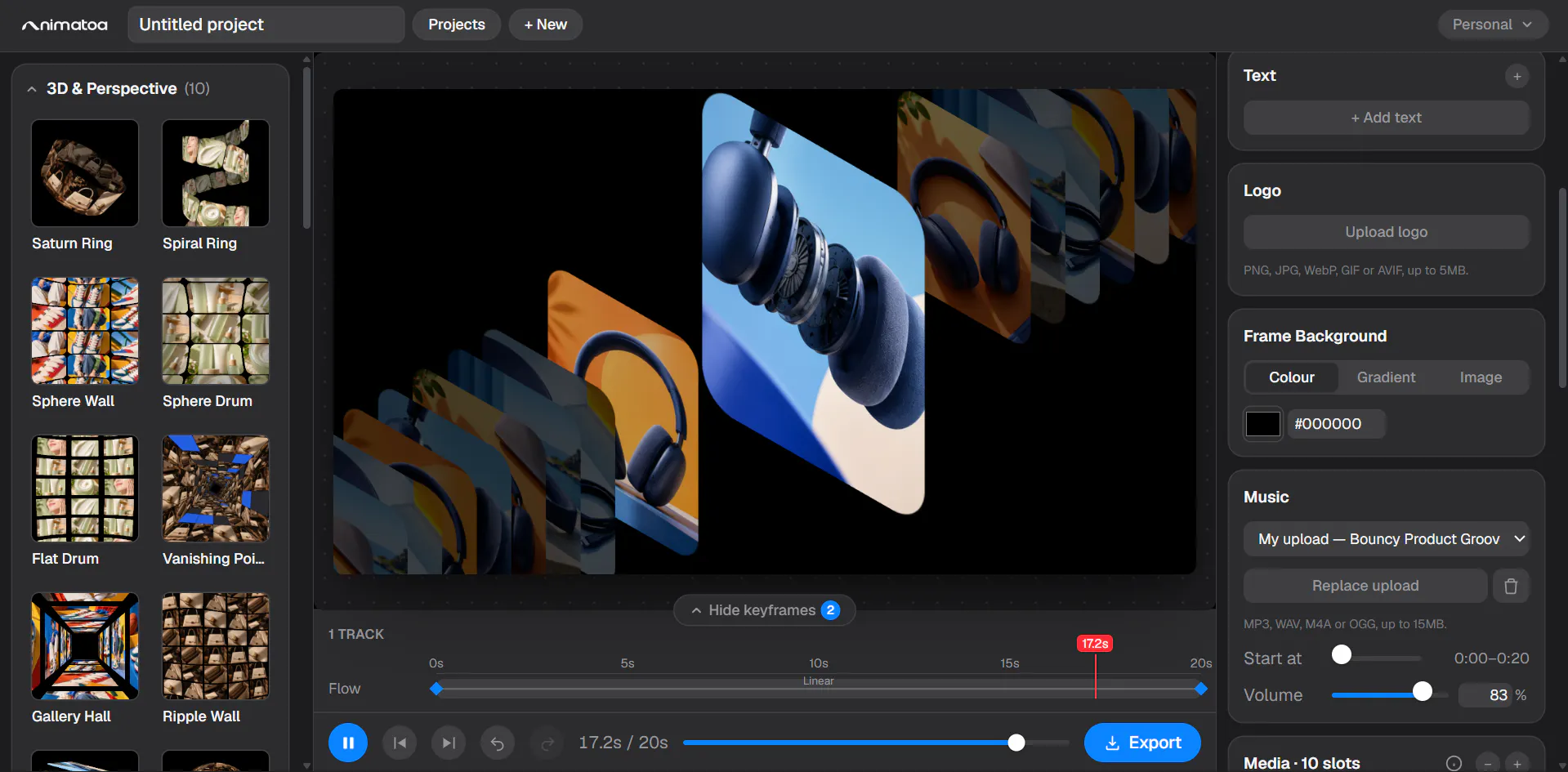Click the redo arrow icon
This screenshot has height=772, width=1568.
coord(547,743)
